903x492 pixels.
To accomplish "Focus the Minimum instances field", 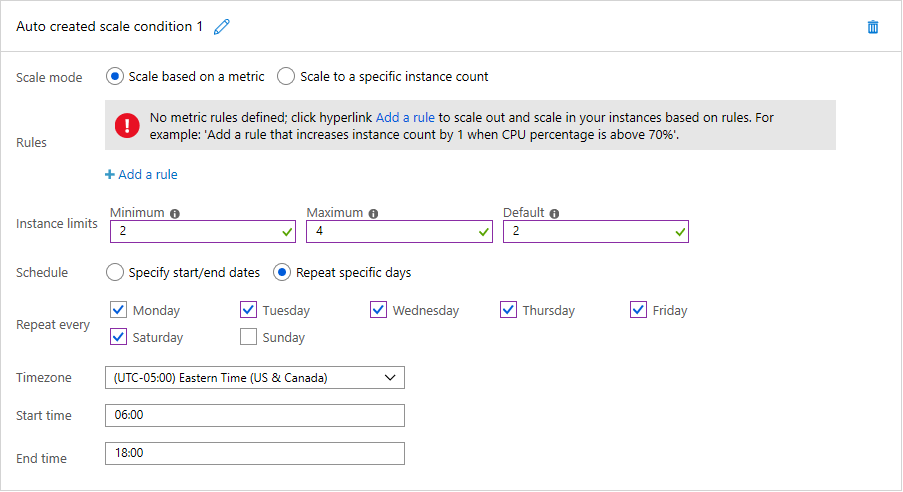I will (x=203, y=232).
